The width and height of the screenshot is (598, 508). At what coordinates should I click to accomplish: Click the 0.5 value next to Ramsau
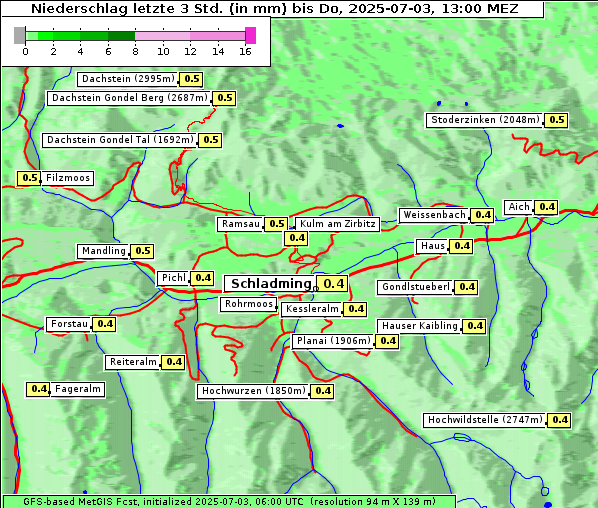pyautogui.click(x=276, y=224)
